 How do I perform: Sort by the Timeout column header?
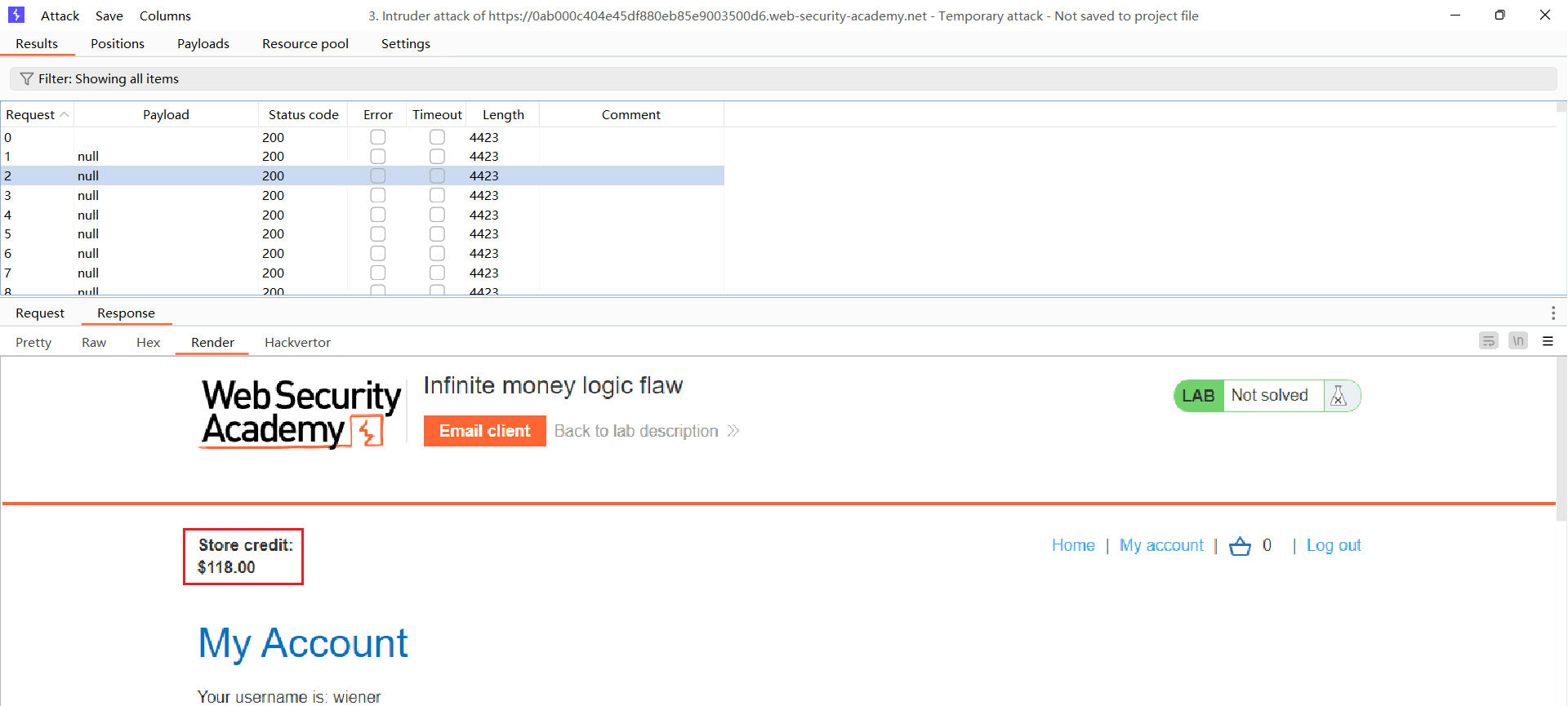[x=437, y=114]
